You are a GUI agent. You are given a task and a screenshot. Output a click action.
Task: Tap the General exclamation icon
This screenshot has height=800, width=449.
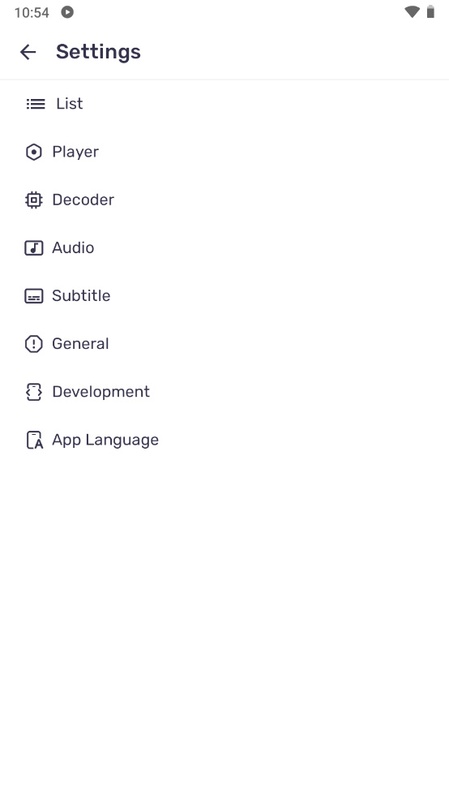[x=34, y=344]
